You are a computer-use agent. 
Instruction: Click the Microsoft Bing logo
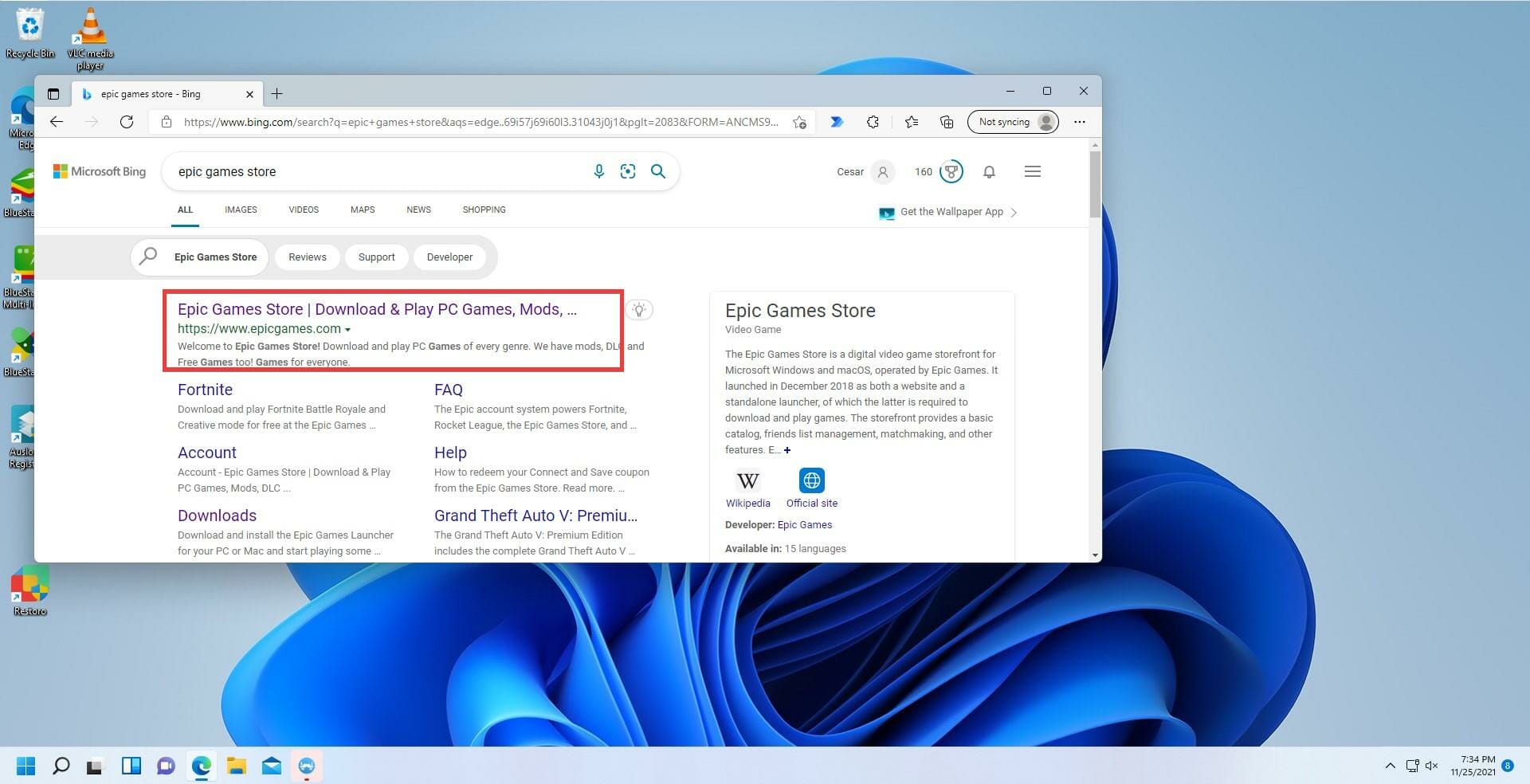click(x=100, y=171)
